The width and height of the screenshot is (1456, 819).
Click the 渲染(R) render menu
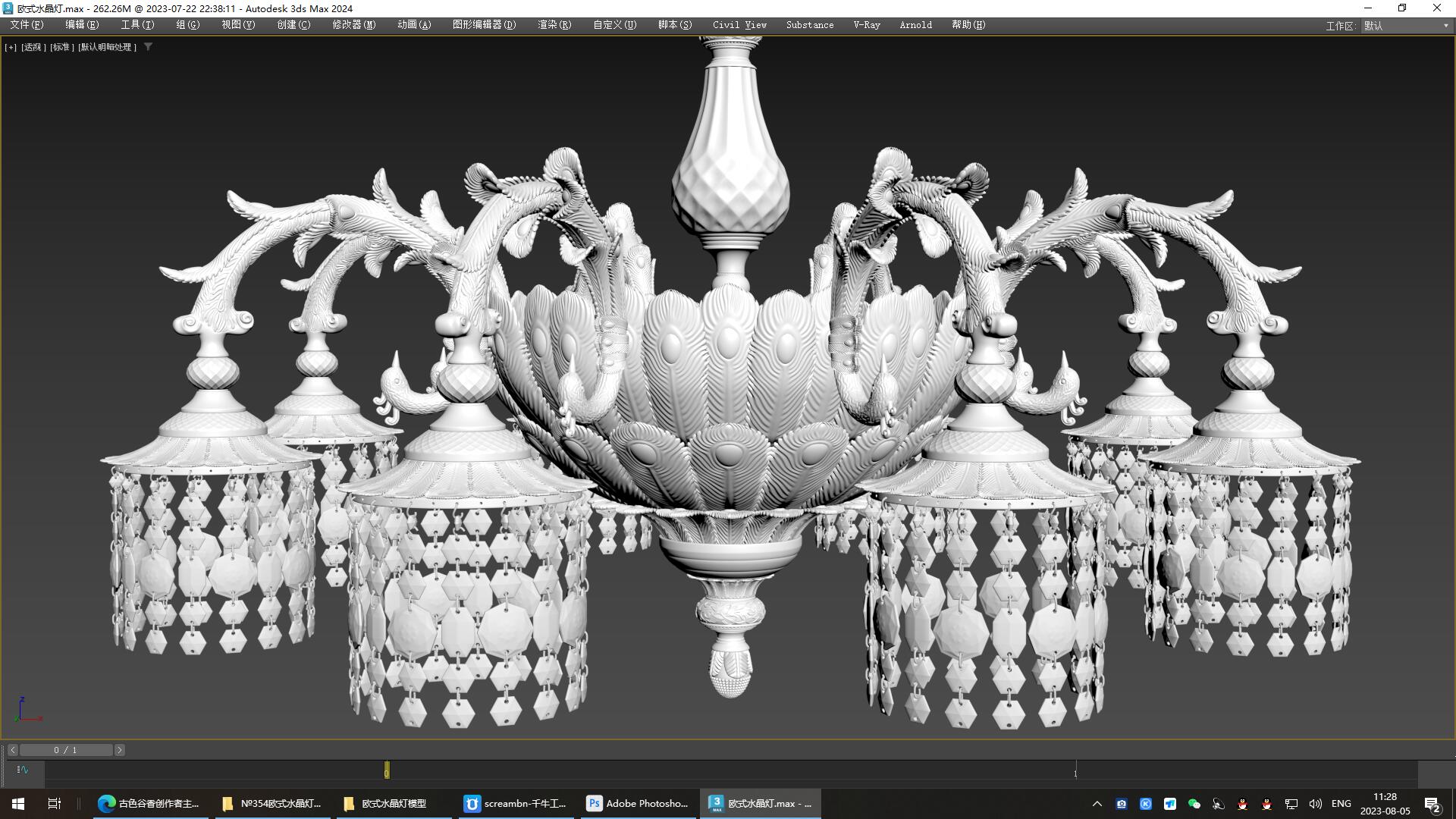553,24
